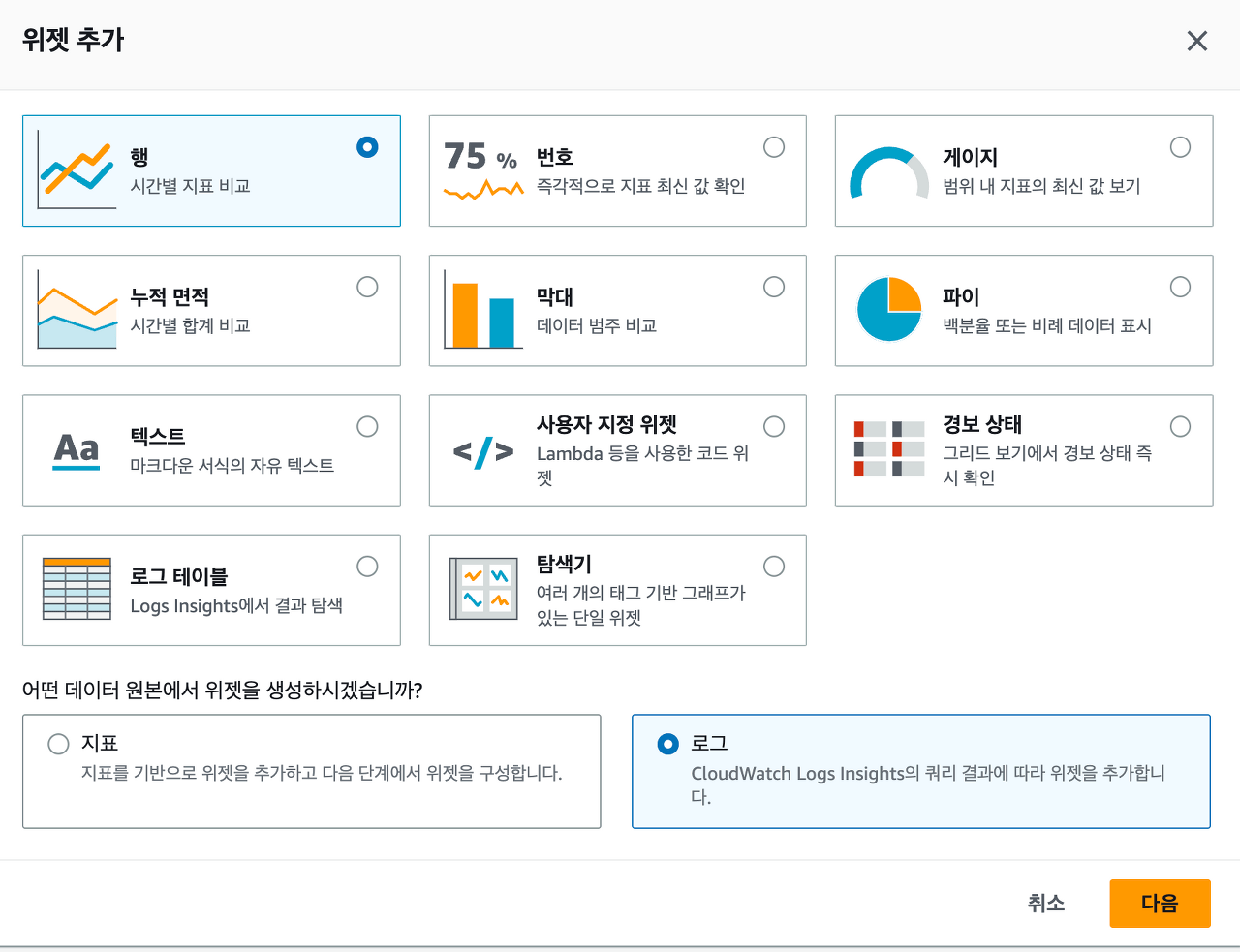Click the explorer widget icon
This screenshot has width=1240, height=952.
[x=482, y=589]
